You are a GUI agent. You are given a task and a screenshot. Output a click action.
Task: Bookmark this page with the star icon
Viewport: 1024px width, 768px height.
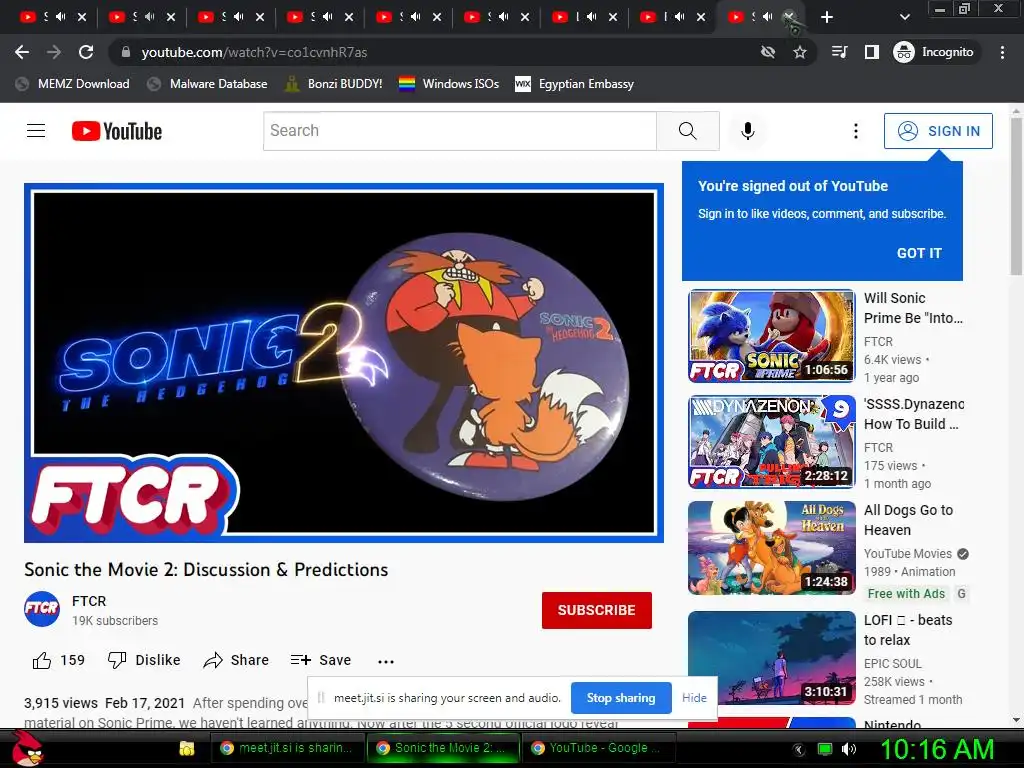coord(800,52)
